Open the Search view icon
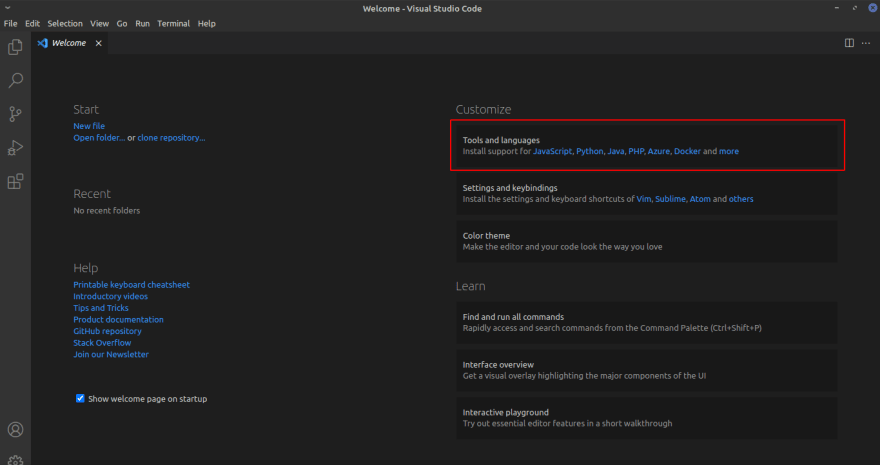Image resolution: width=880 pixels, height=465 pixels. [x=15, y=80]
